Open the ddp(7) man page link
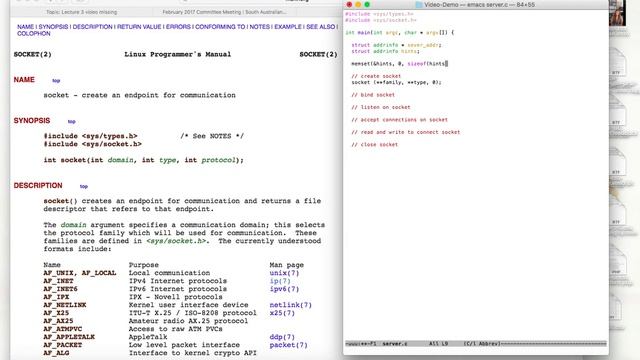Viewport: 640px width, 360px height. (282, 337)
